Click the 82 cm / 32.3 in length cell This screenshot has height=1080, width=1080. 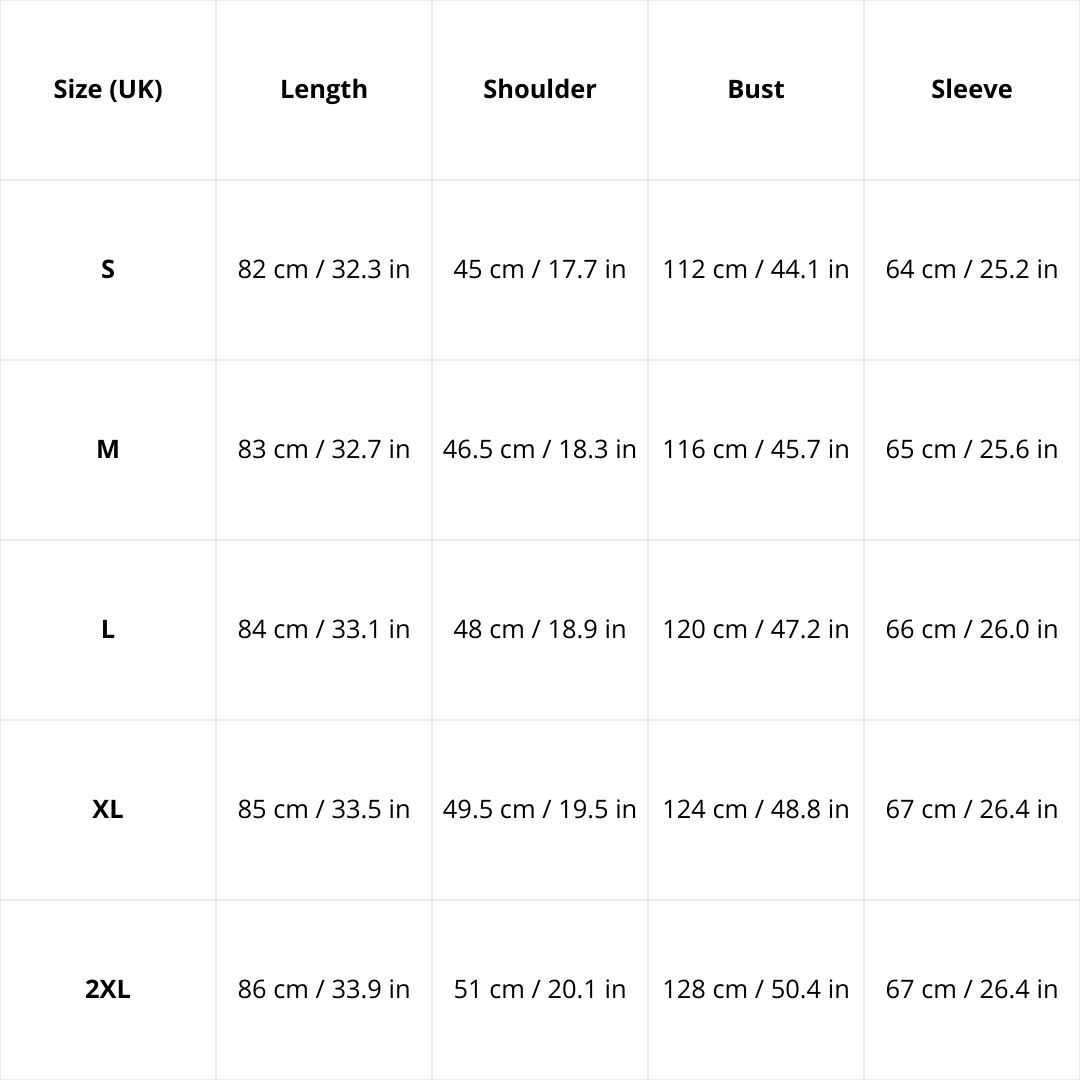[324, 269]
